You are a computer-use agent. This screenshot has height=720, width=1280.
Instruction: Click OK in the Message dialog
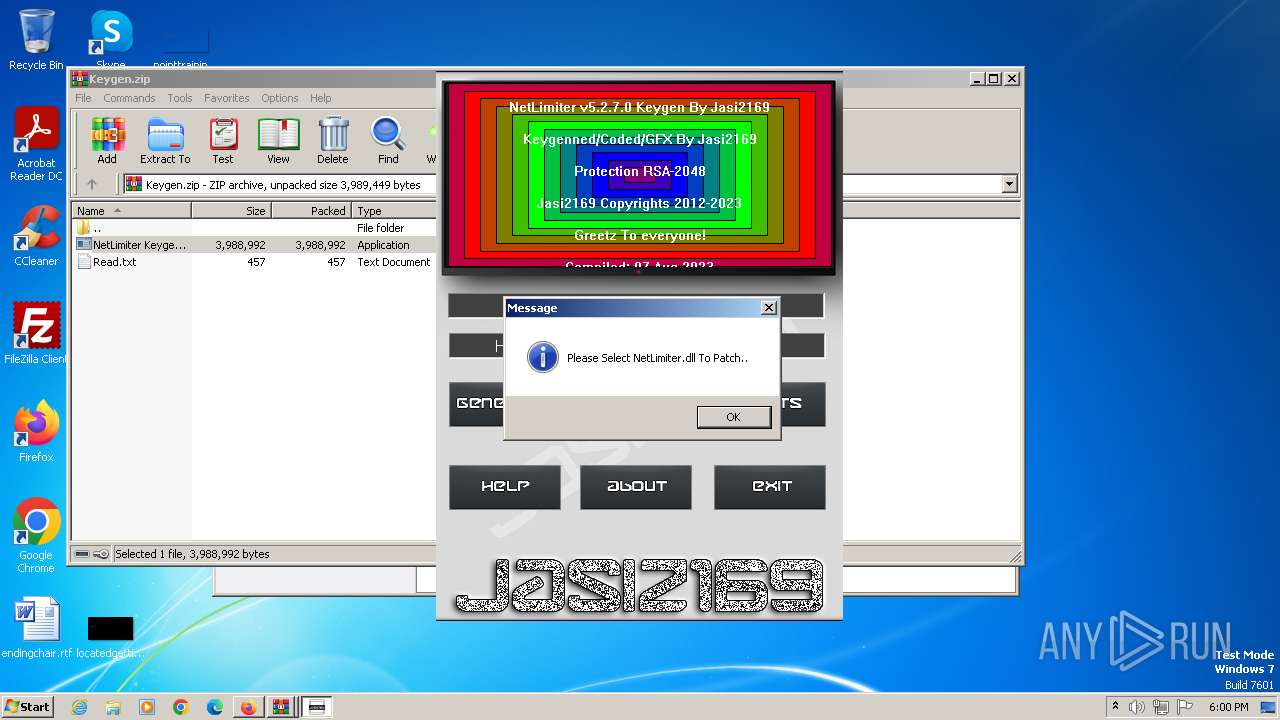pyautogui.click(x=733, y=417)
